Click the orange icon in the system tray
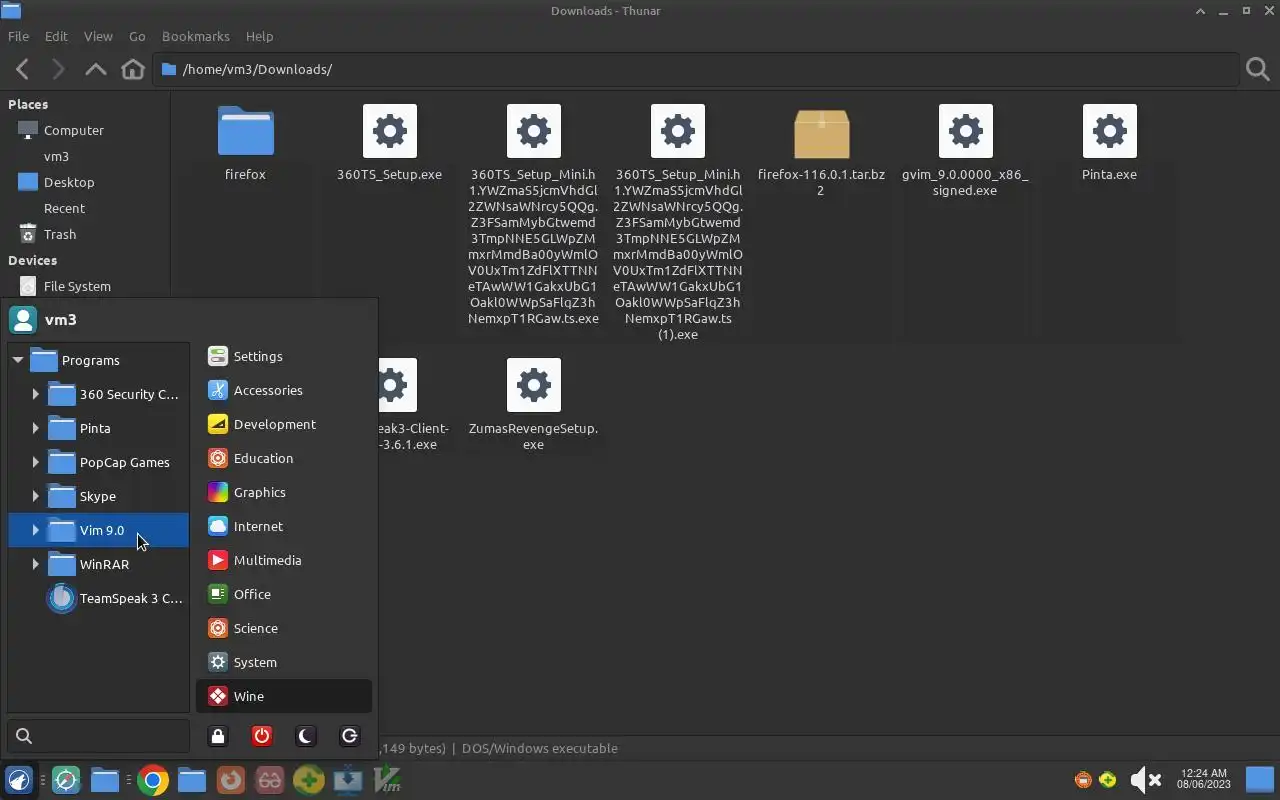 [x=1083, y=780]
